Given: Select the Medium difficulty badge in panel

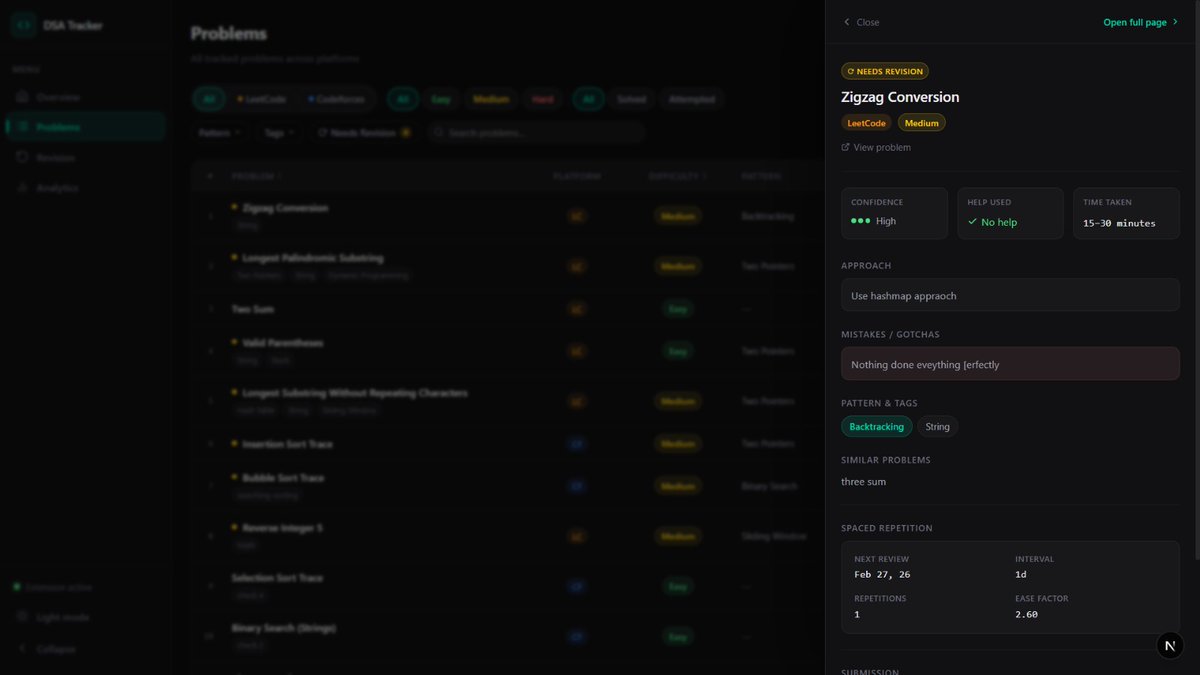Looking at the screenshot, I should (921, 123).
